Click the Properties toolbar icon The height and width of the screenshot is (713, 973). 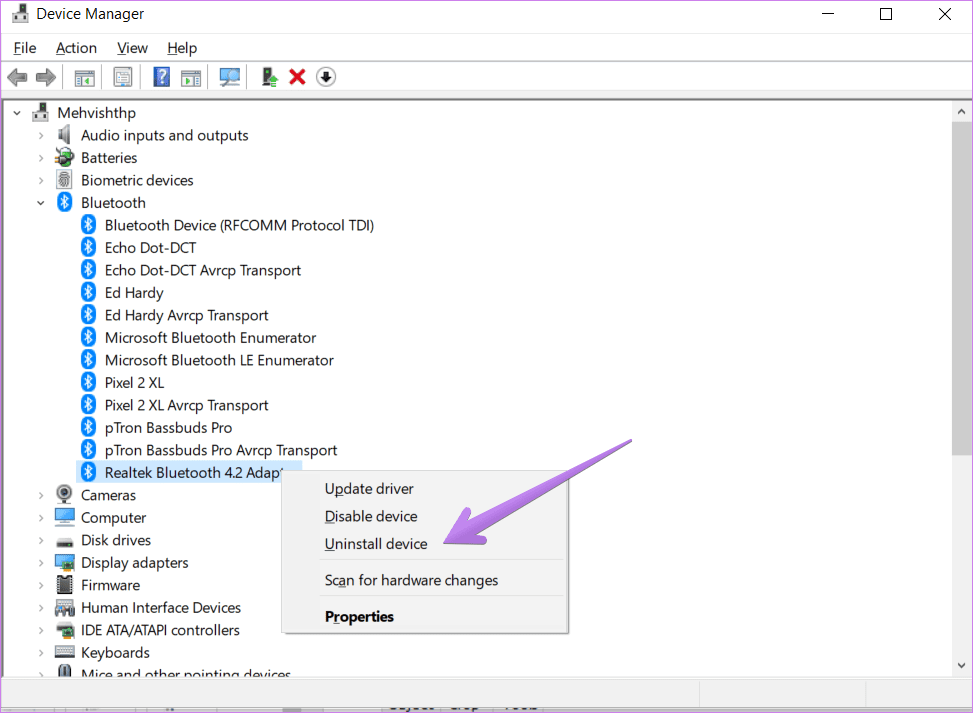pos(123,77)
